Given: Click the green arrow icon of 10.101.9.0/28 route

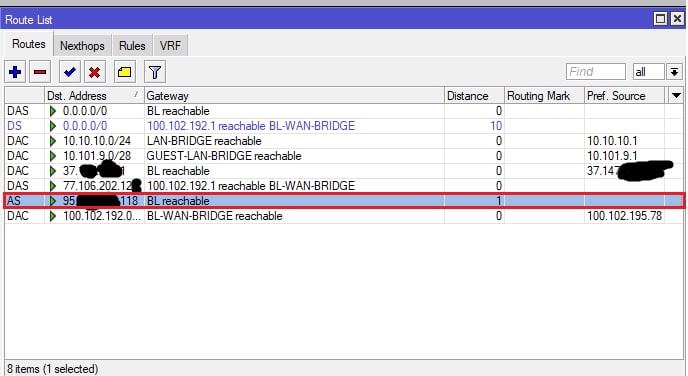Looking at the screenshot, I should click(x=53, y=156).
